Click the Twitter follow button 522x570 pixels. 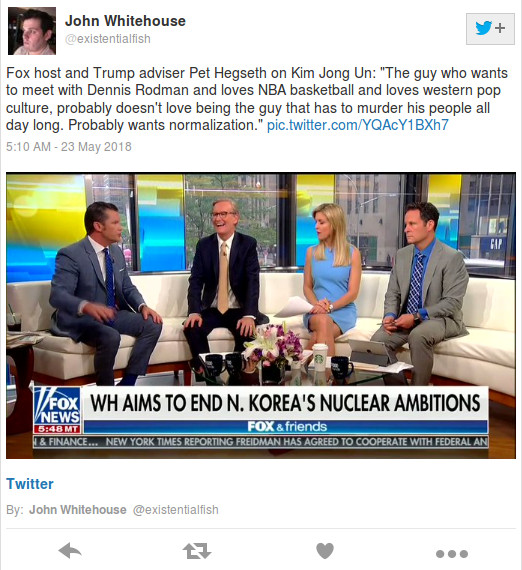(490, 29)
